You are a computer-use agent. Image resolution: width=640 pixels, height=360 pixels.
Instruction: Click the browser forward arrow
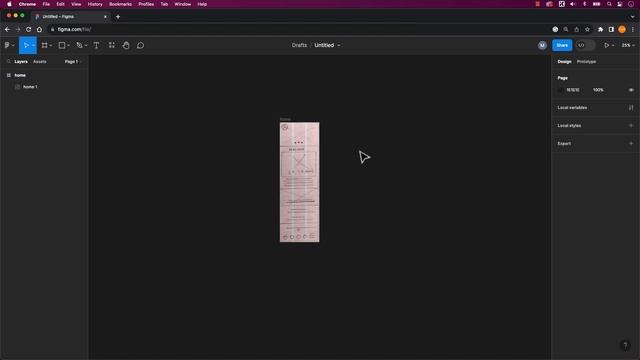coord(18,29)
